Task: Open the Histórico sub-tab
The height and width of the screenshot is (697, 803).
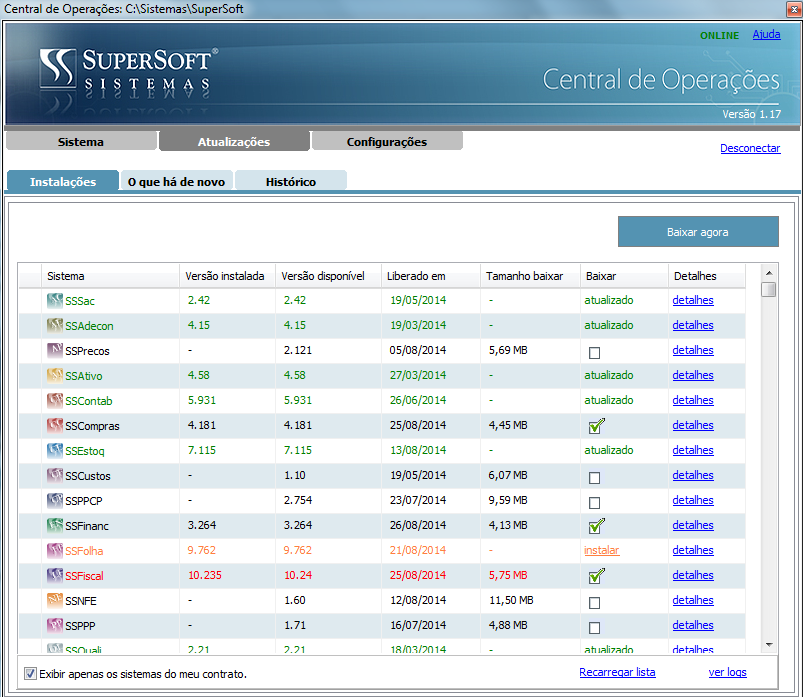Action: 291,181
